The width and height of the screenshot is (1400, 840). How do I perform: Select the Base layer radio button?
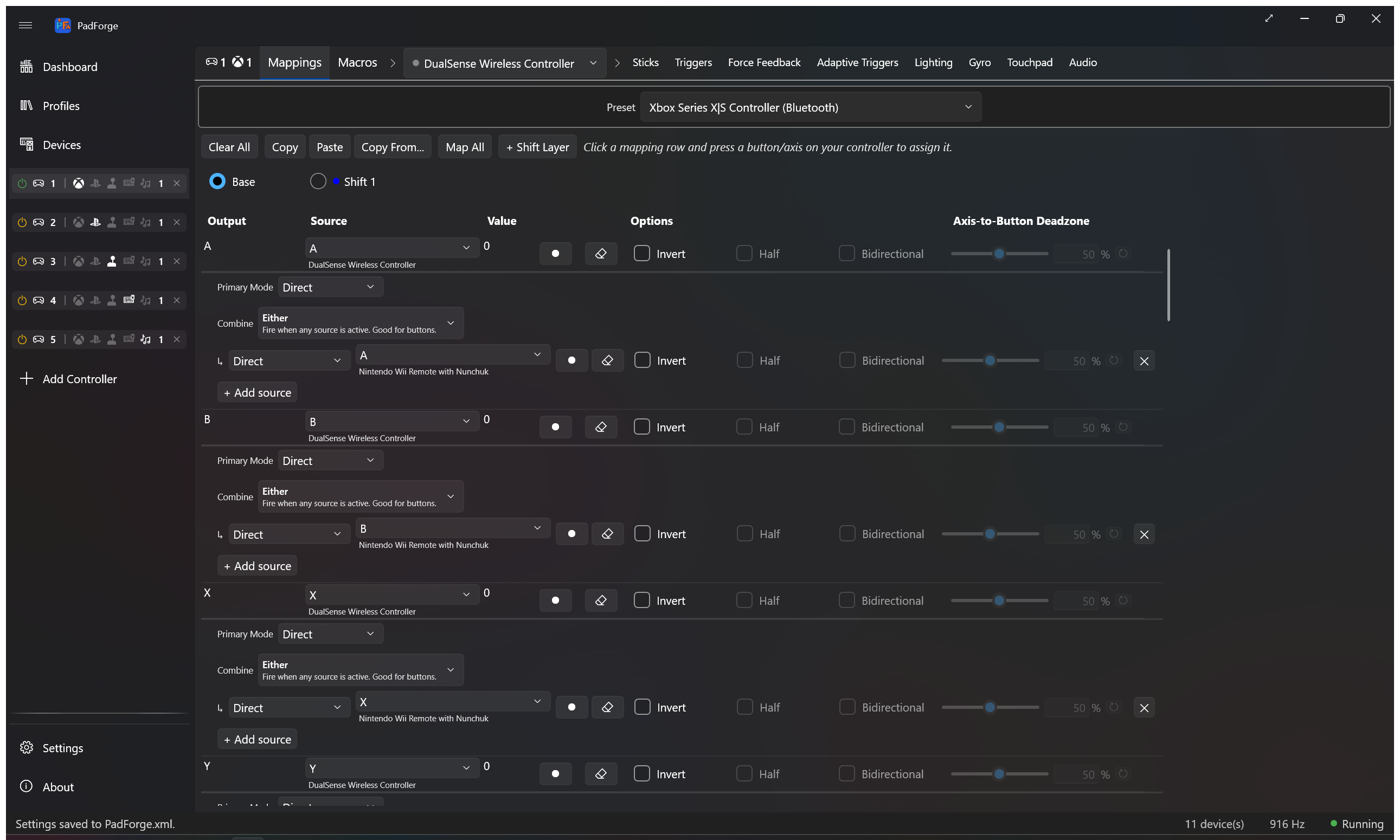[x=217, y=182]
